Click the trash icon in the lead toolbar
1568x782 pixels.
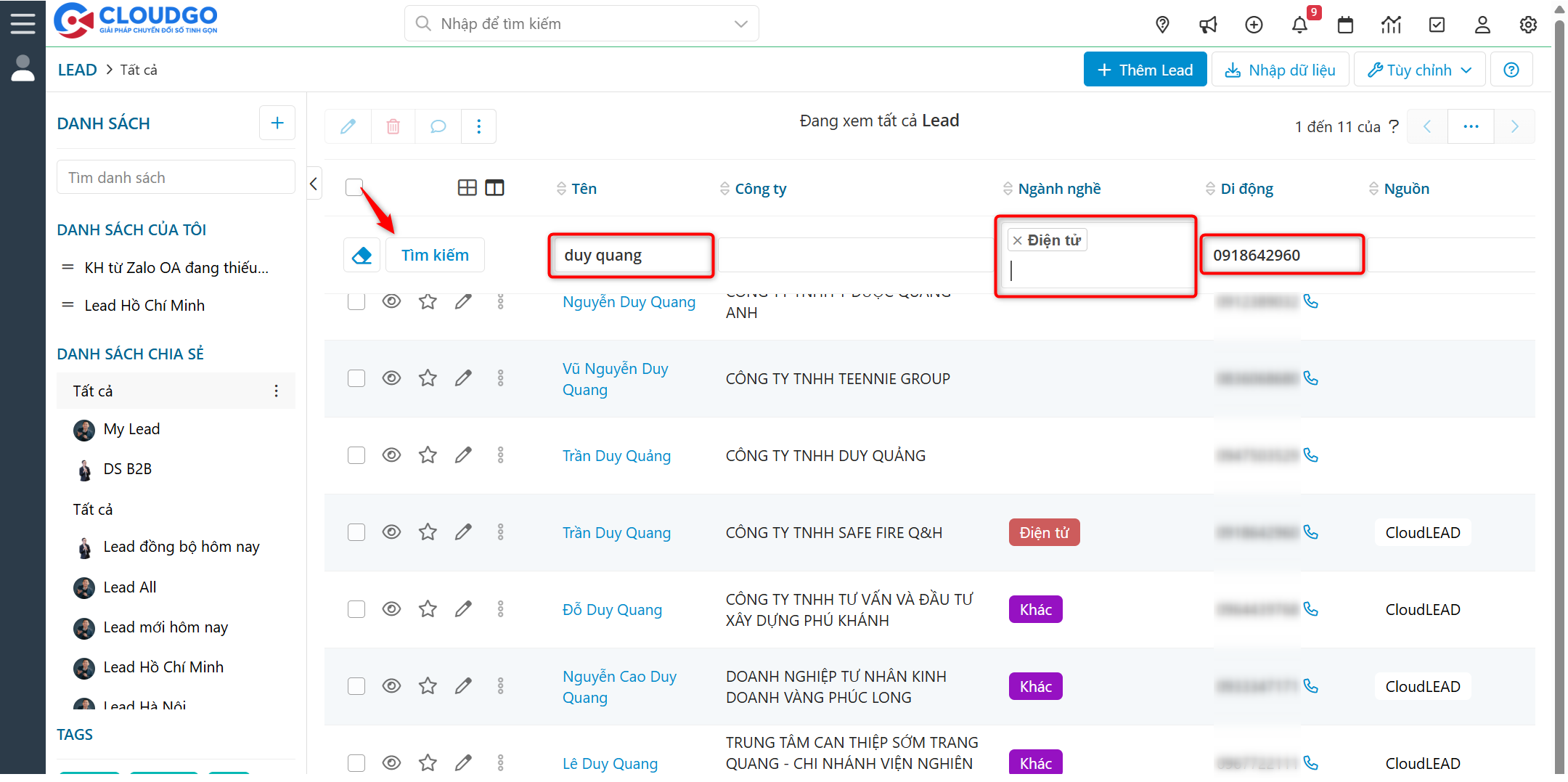(393, 126)
